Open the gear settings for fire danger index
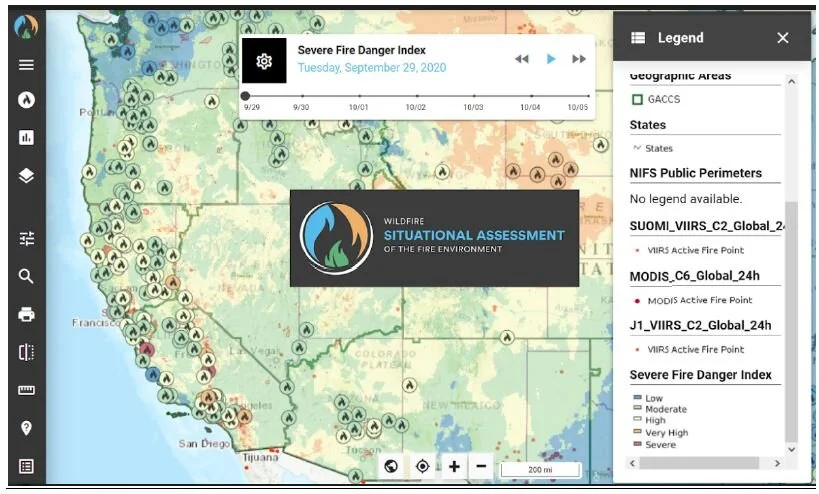Screen dimensions: 819x494 coord(264,61)
